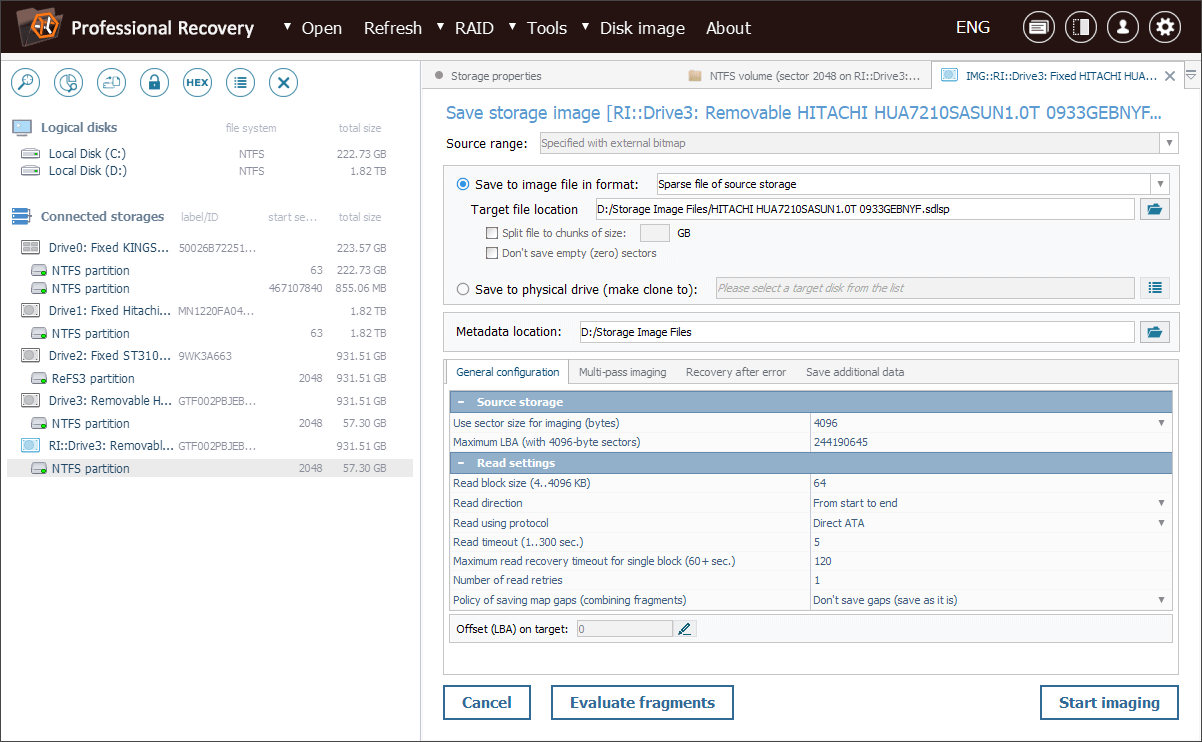Check 'Don't save empty (zero) sectors'
Image resolution: width=1202 pixels, height=742 pixels.
point(491,253)
